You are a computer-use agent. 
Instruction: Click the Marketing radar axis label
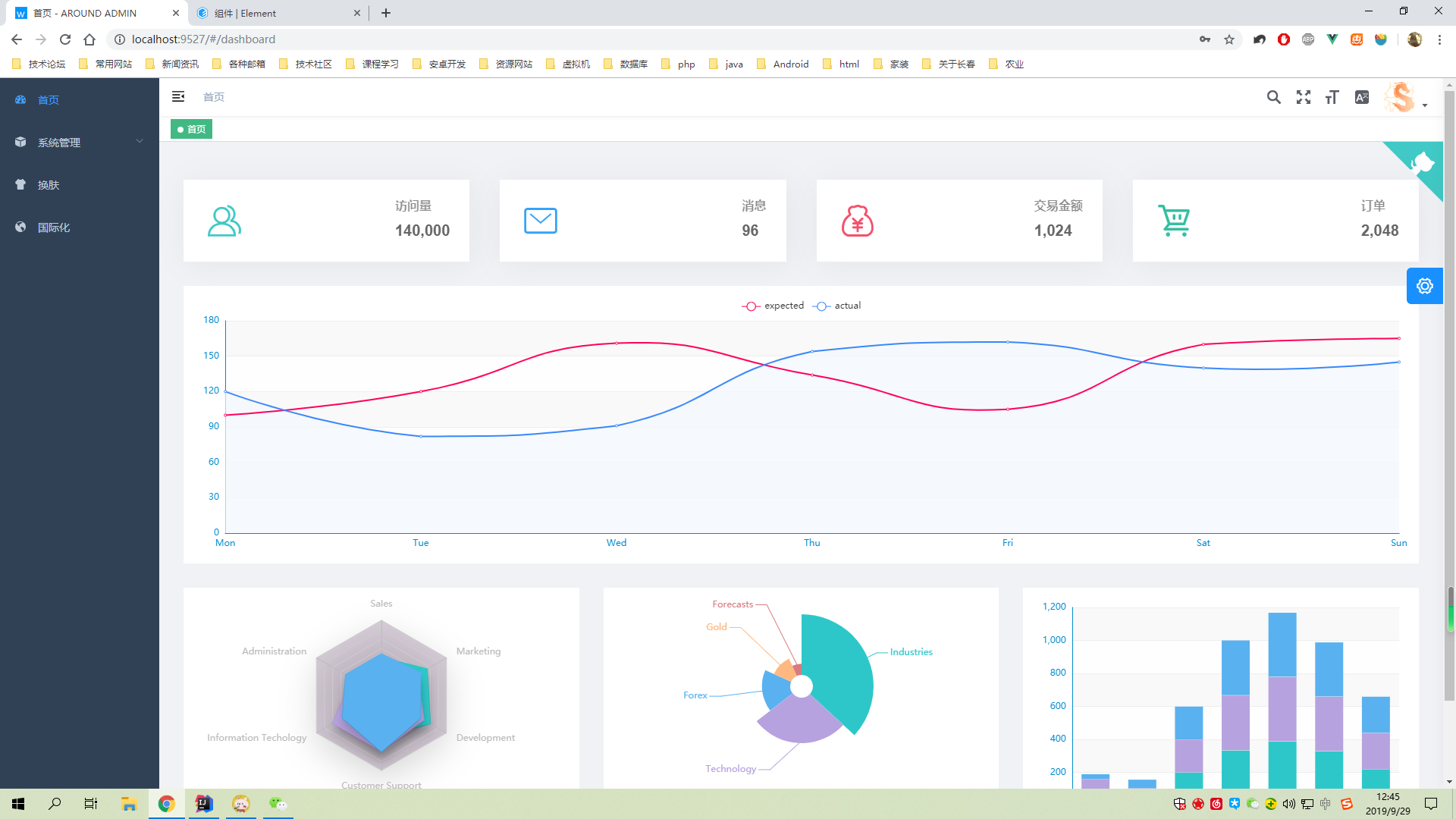coord(479,651)
